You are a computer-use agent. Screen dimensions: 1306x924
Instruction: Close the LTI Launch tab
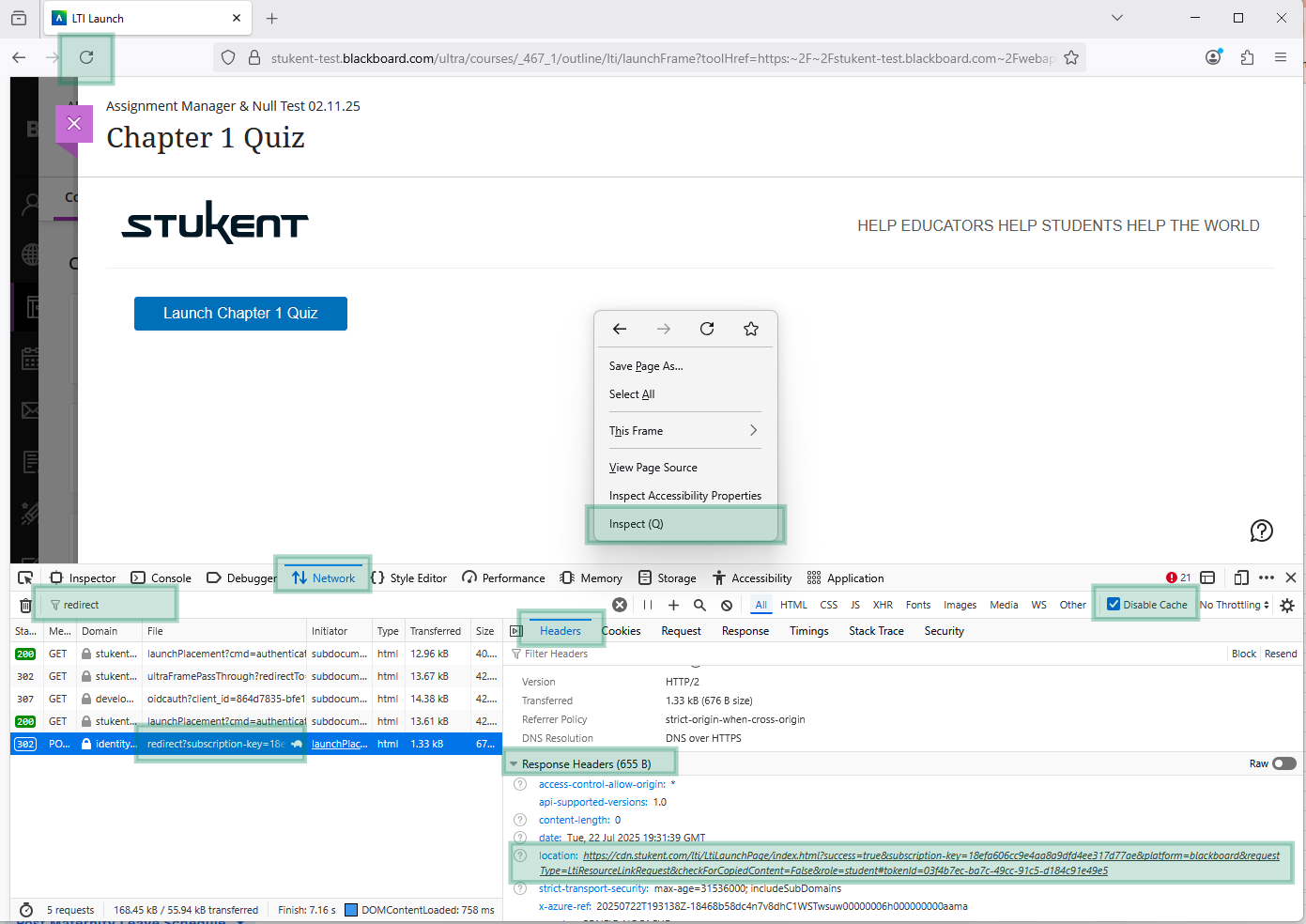(237, 18)
